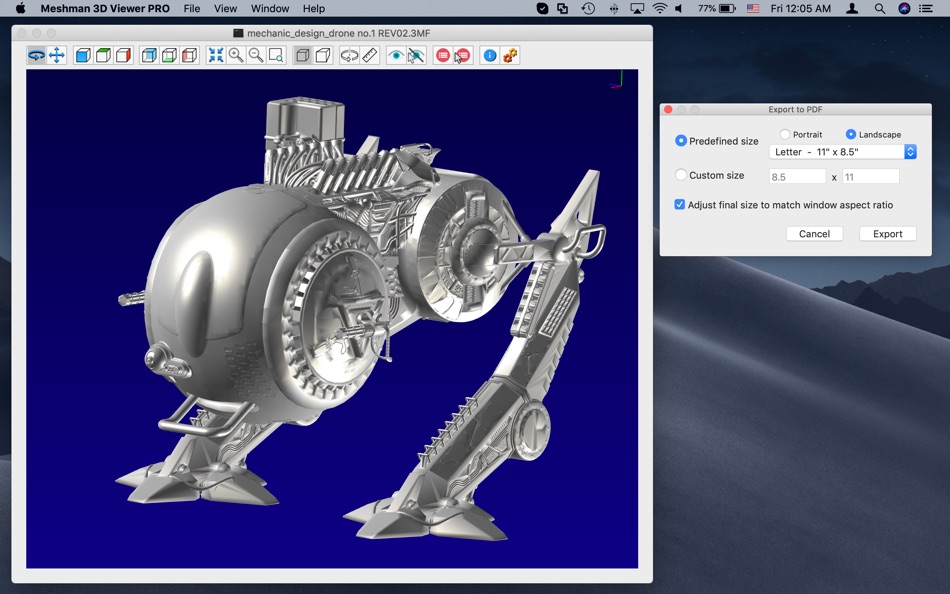Click the zoom out magnifier icon
The height and width of the screenshot is (594, 950).
tap(256, 56)
